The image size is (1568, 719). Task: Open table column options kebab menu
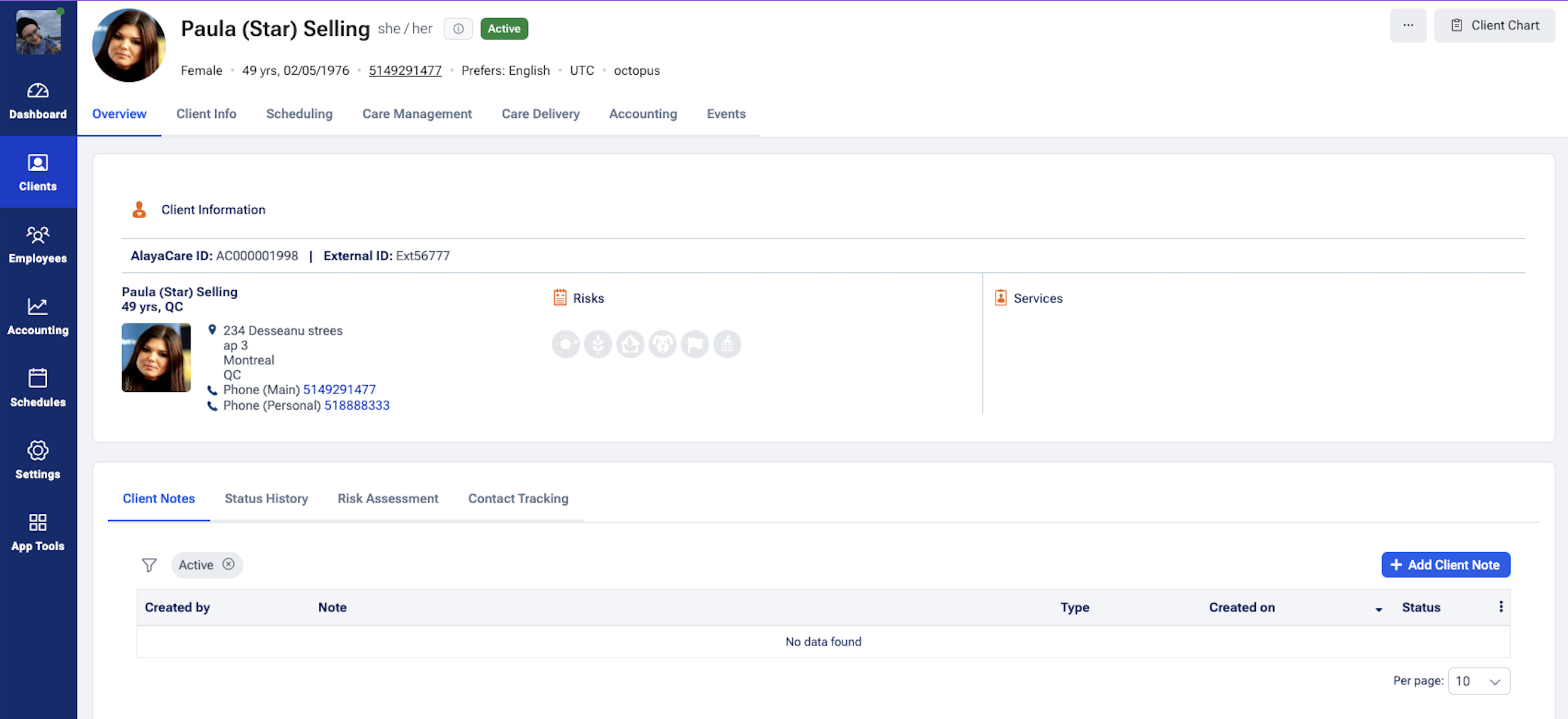[1500, 607]
